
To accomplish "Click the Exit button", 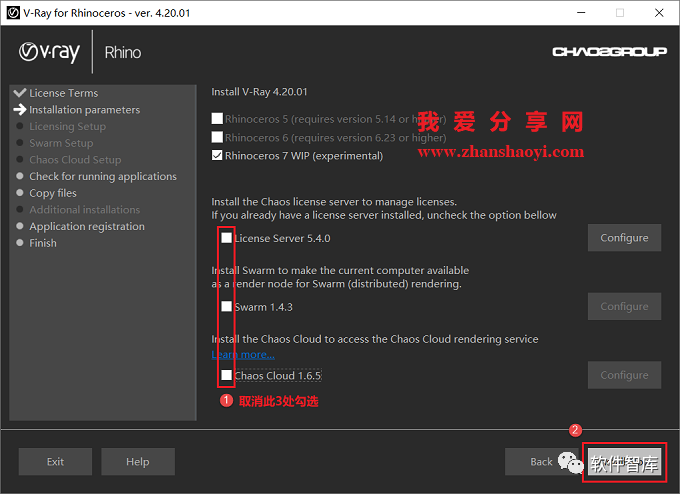I will [x=55, y=461].
